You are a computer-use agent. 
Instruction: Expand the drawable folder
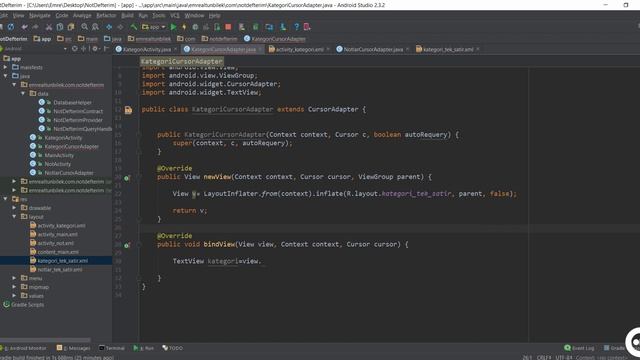click(15, 207)
